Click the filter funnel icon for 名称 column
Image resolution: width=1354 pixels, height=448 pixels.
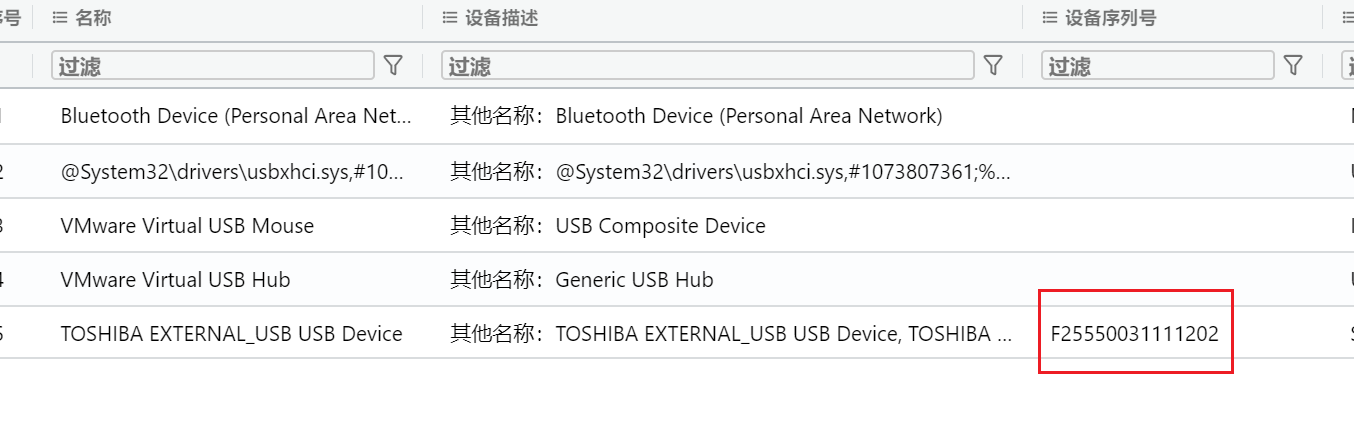pos(393,66)
